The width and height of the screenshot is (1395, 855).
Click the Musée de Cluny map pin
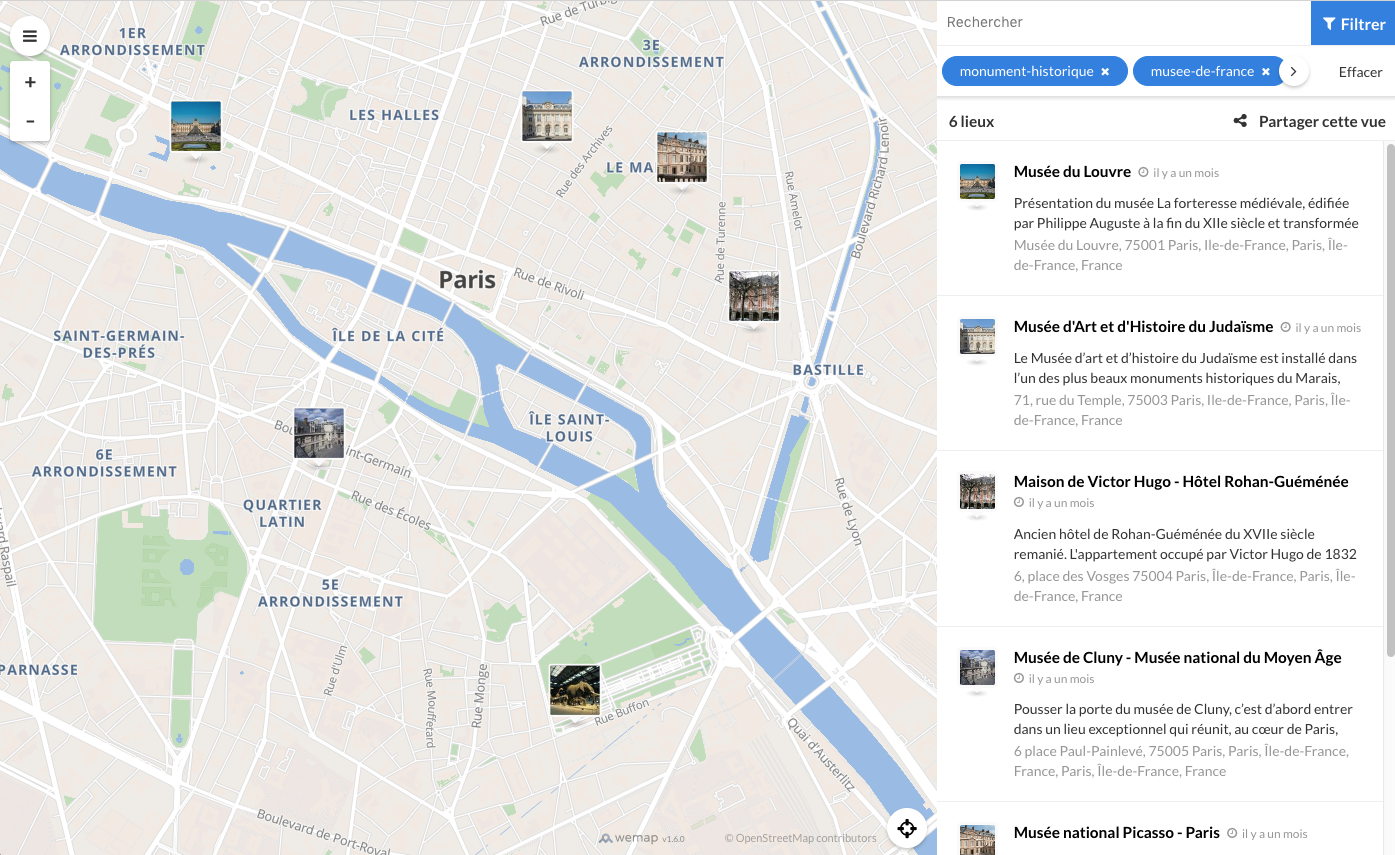tap(319, 433)
